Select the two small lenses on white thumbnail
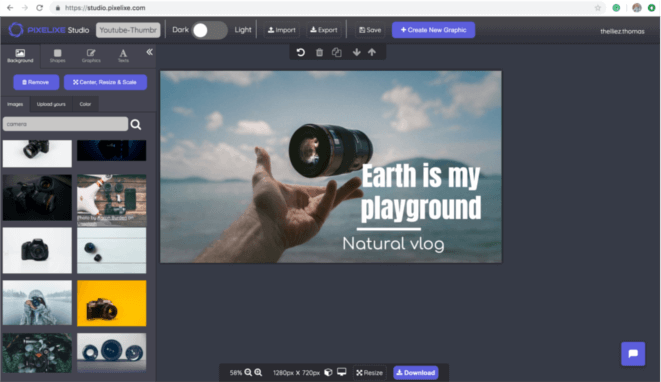 (x=112, y=250)
